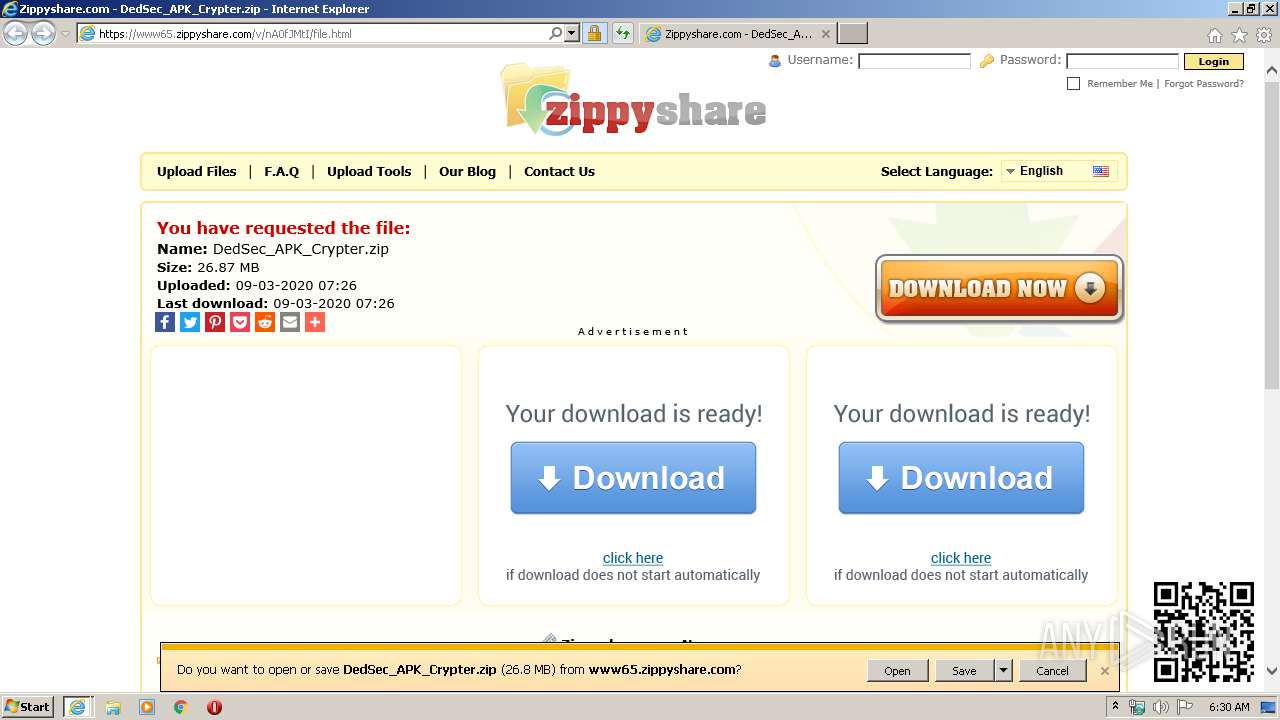
Task: Open Internet Explorer in the taskbar
Action: click(x=78, y=706)
